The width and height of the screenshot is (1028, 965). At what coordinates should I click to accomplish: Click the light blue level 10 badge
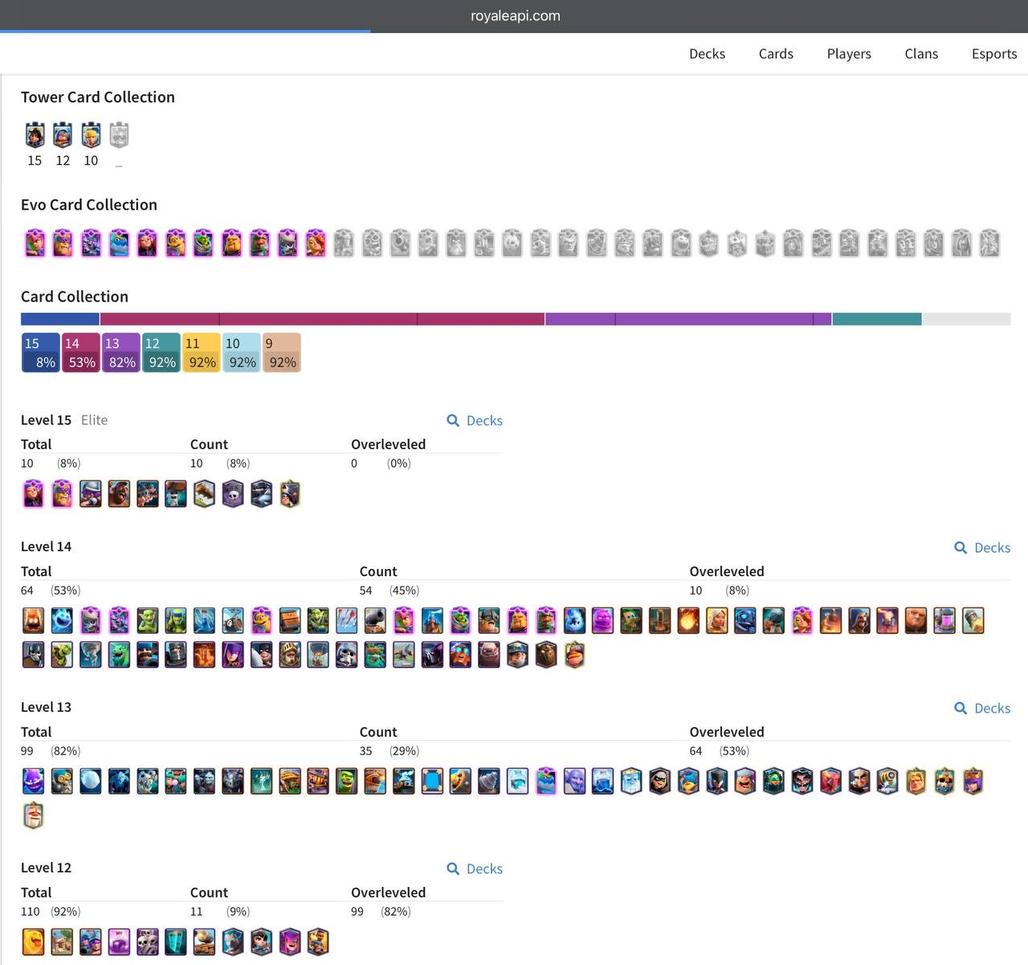click(241, 353)
